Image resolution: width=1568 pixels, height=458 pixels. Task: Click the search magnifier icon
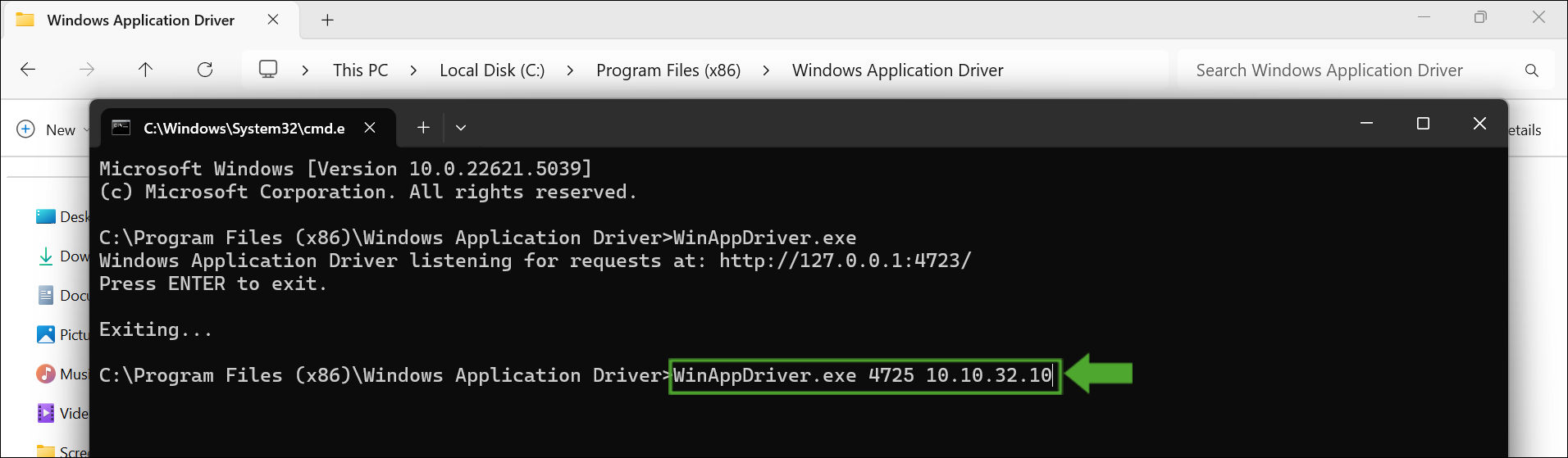[x=1531, y=70]
